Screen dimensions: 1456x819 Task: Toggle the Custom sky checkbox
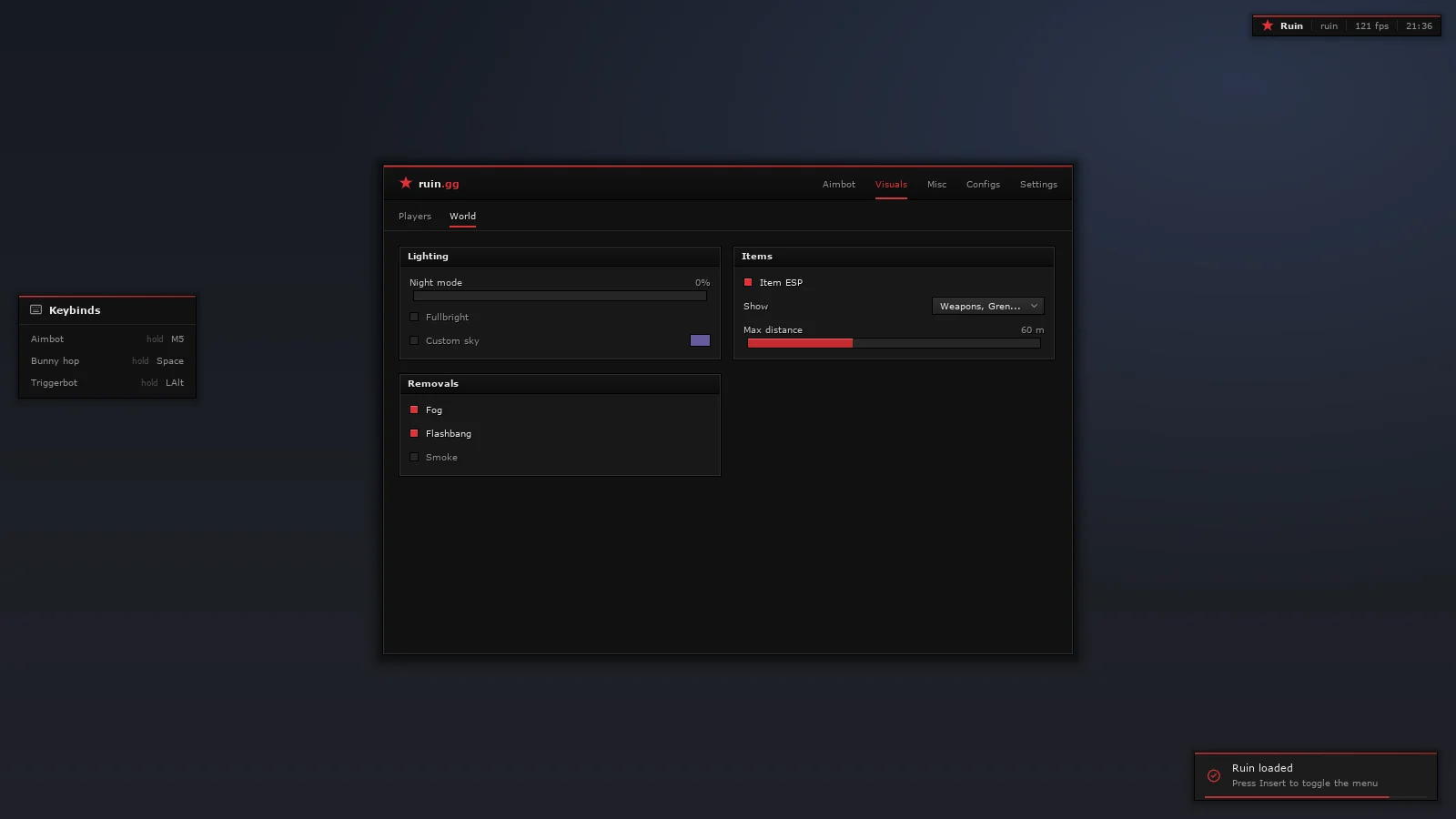pos(414,340)
